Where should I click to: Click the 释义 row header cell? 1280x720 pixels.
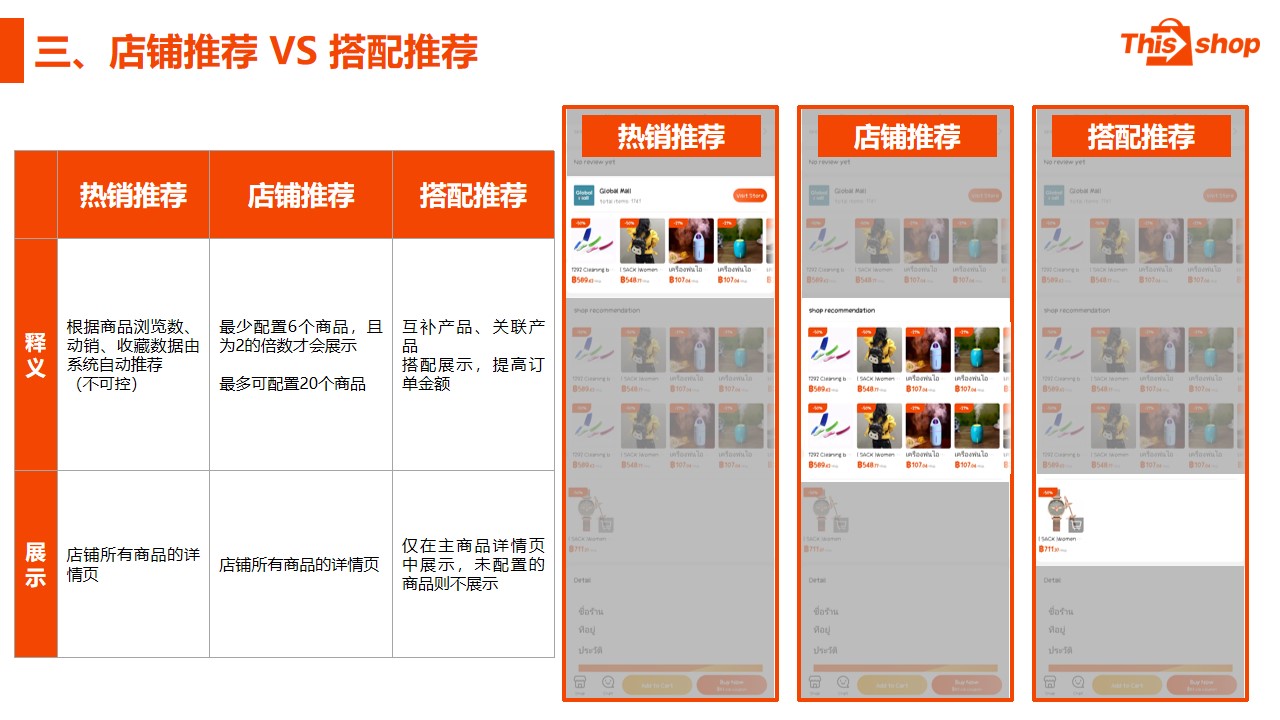tap(36, 355)
